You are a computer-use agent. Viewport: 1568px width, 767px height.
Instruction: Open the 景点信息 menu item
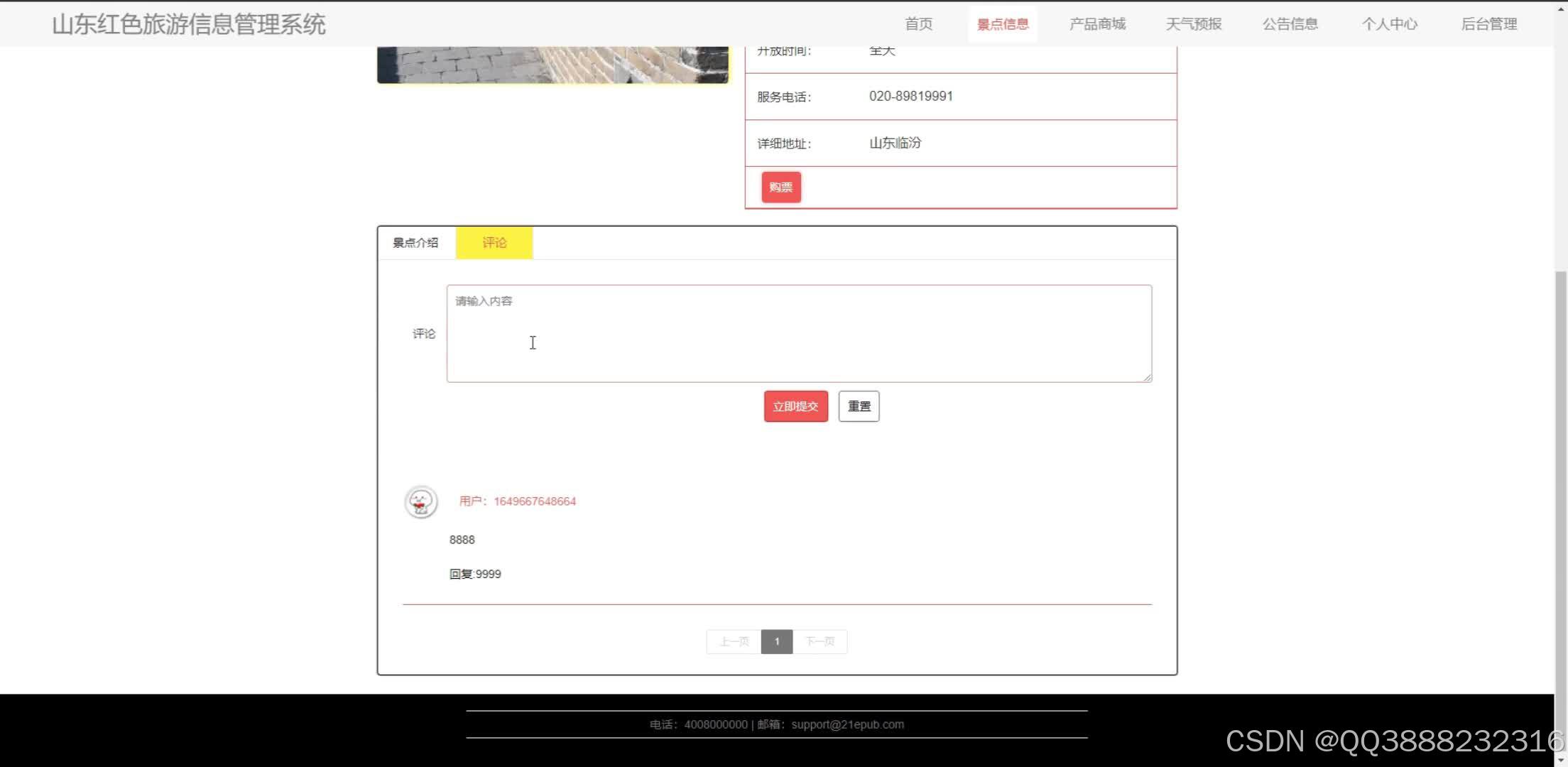[x=1002, y=24]
